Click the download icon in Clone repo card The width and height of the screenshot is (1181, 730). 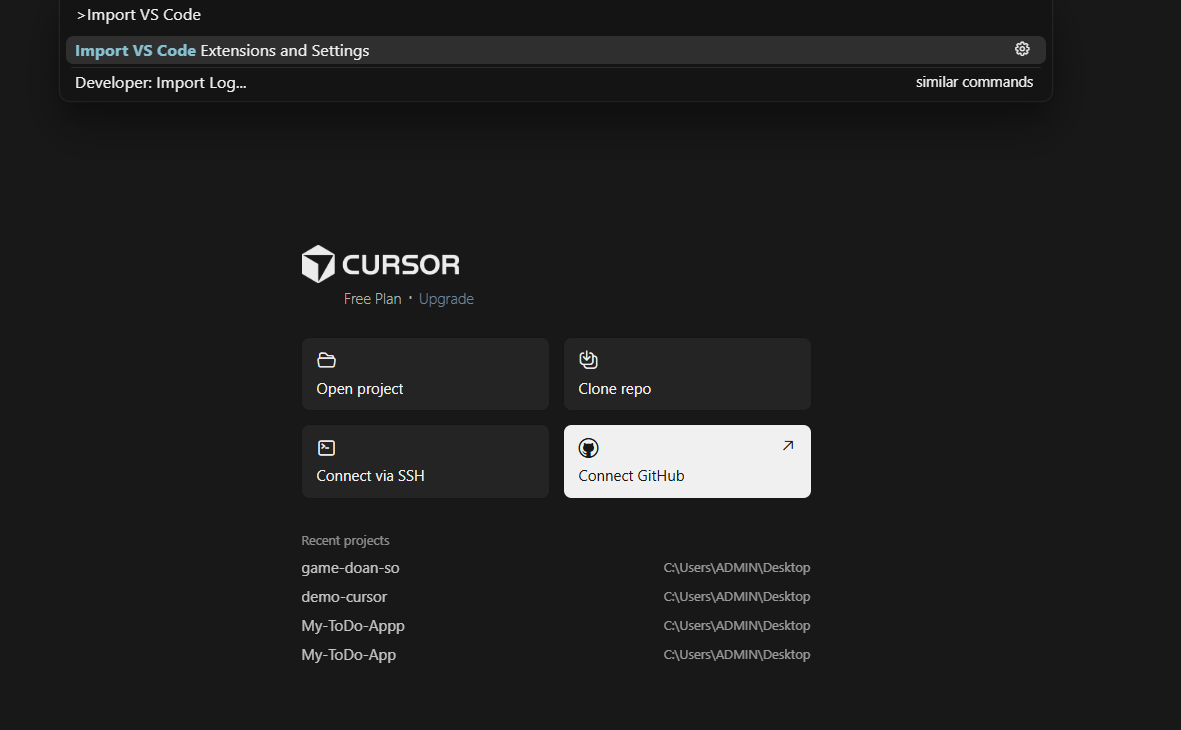588,360
